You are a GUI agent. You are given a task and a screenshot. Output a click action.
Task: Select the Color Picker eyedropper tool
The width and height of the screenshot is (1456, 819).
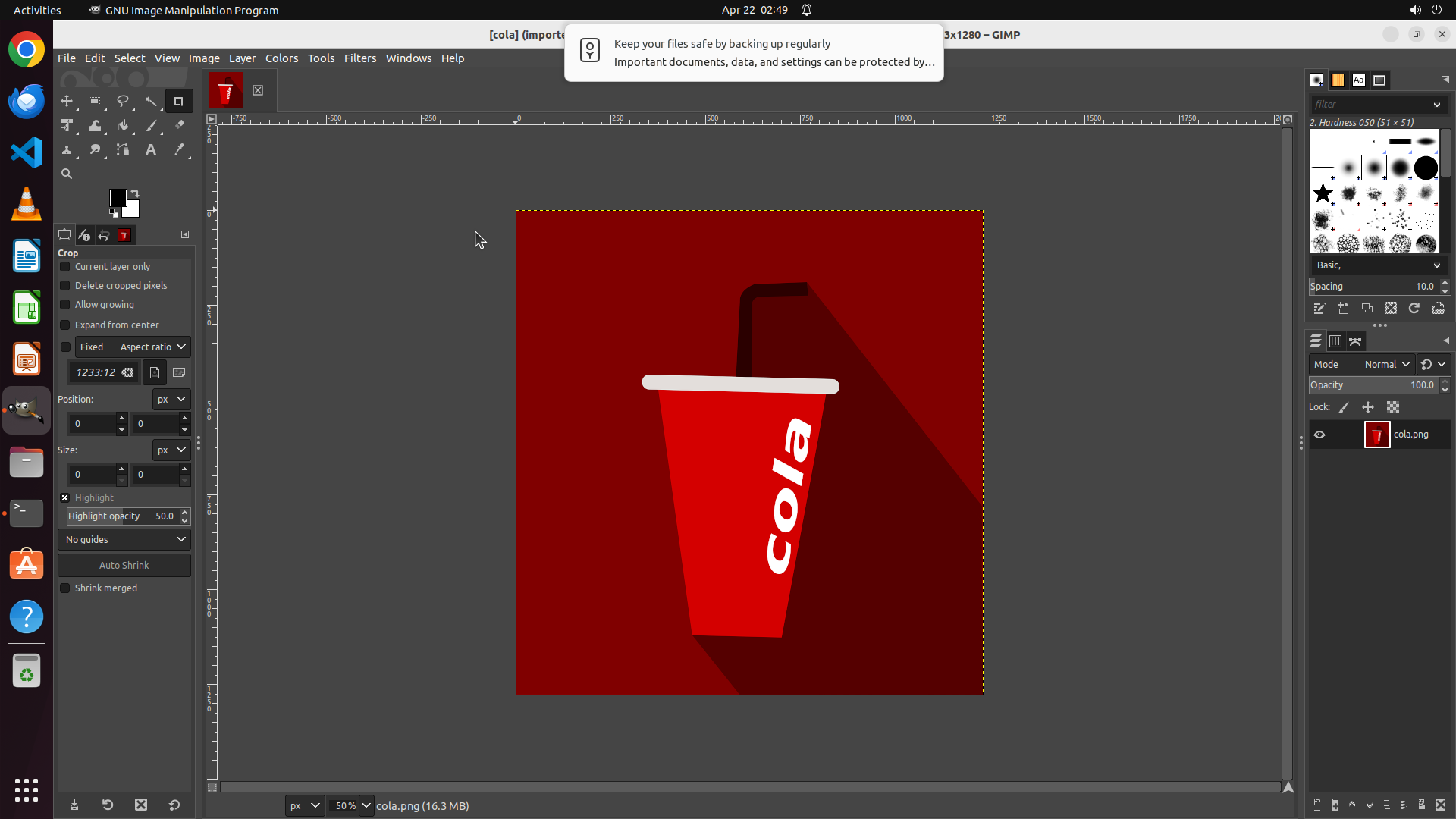[x=179, y=150]
